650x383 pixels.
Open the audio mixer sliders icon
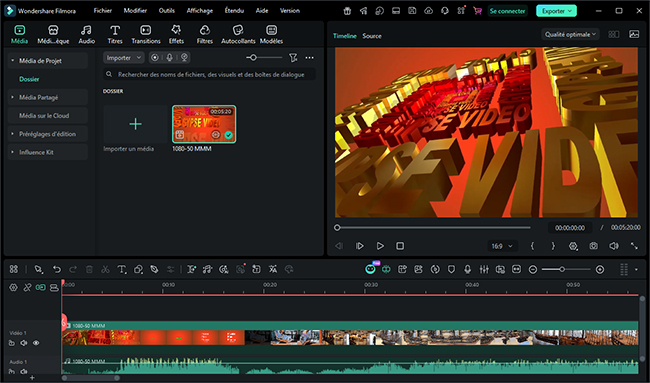484,269
